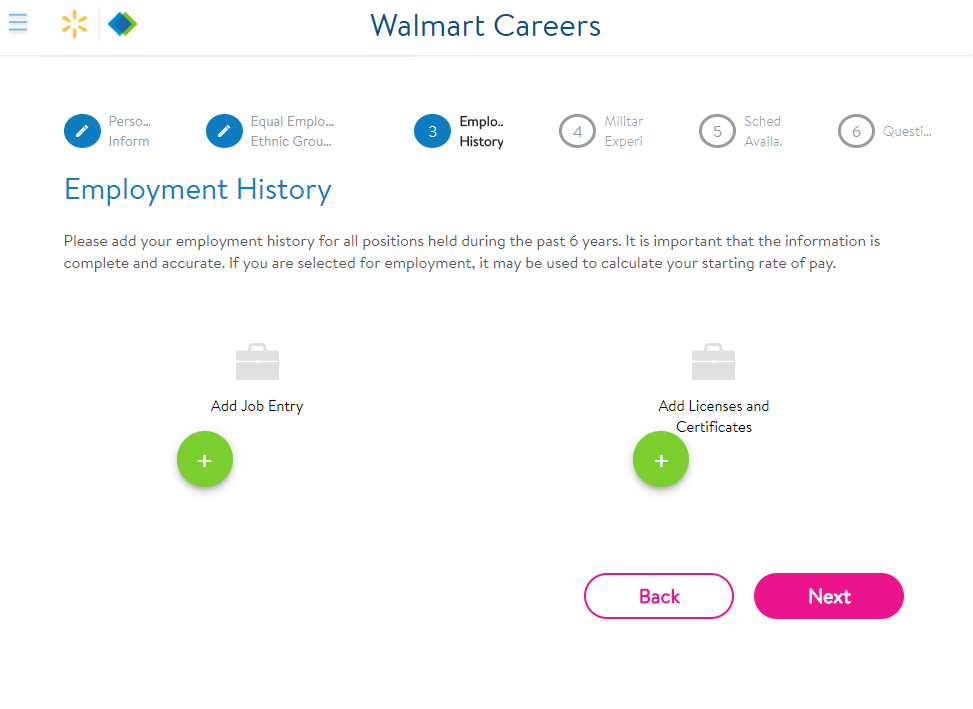Click the Personal Information pencil step icon
973x709 pixels.
(x=83, y=131)
